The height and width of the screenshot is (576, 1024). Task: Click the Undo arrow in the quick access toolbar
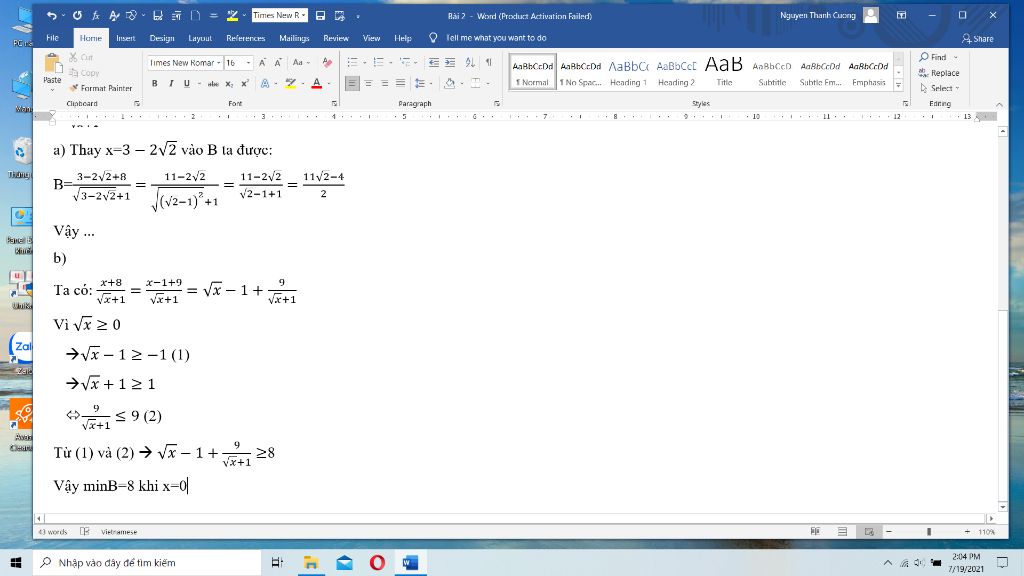(52, 16)
